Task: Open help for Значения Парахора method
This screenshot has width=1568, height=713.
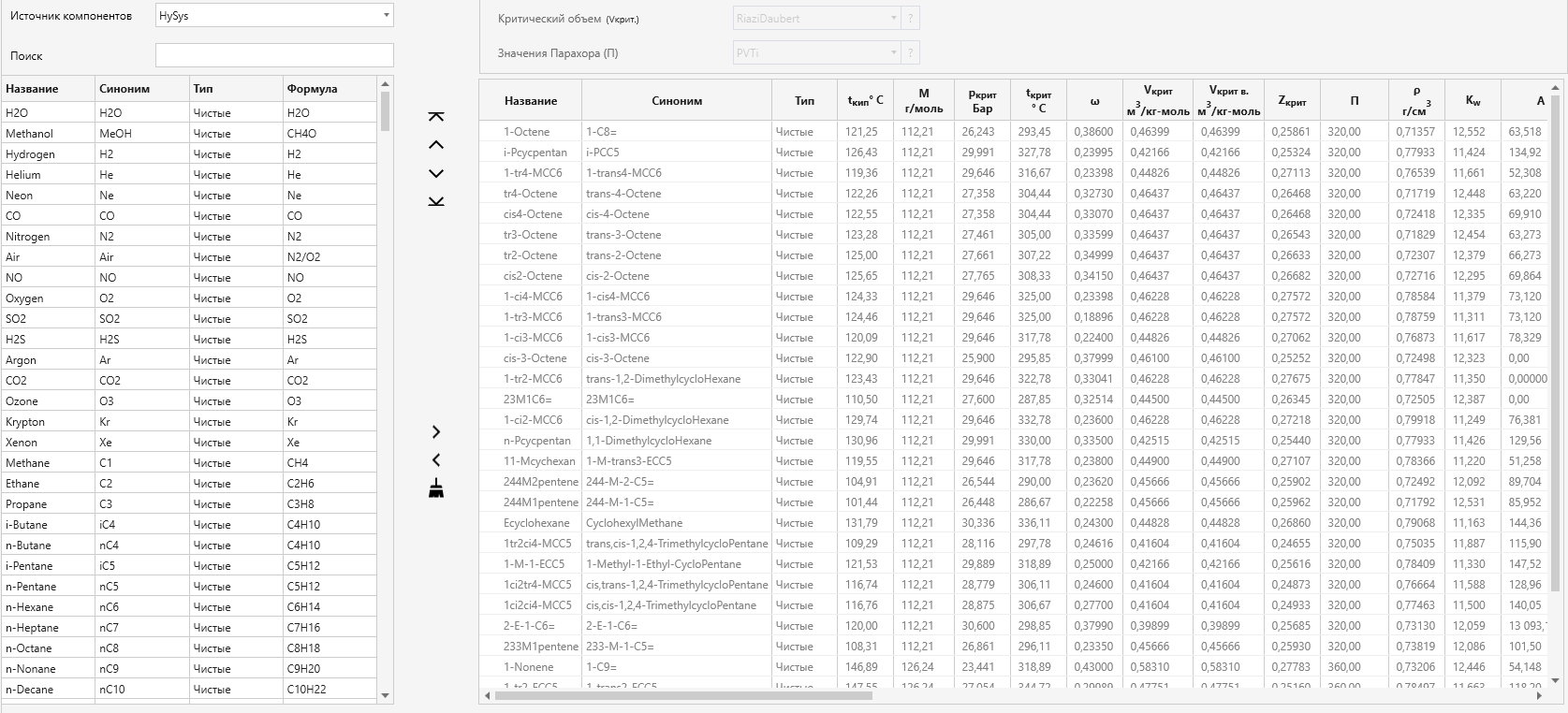Action: [x=911, y=53]
